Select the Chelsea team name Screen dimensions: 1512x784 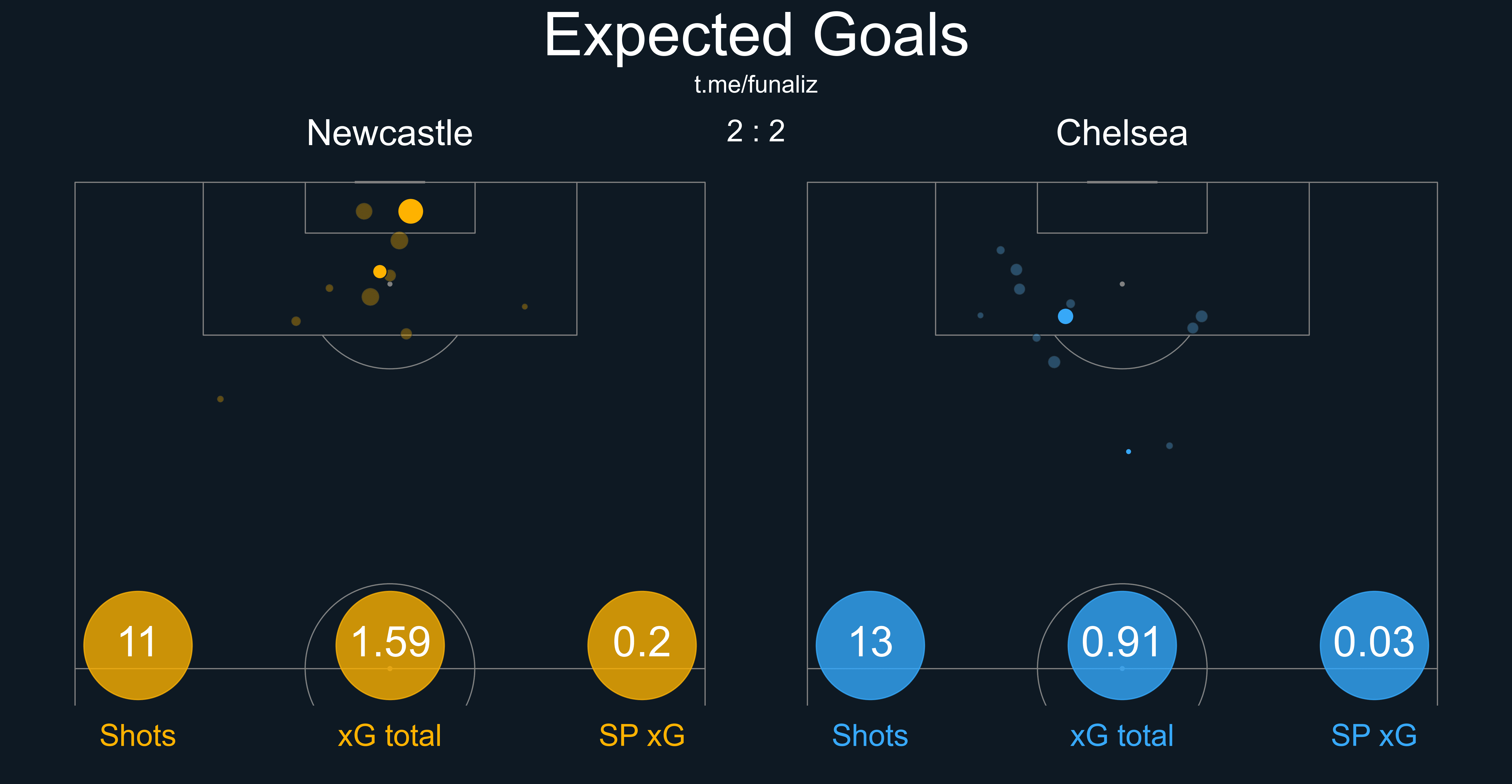click(1121, 133)
